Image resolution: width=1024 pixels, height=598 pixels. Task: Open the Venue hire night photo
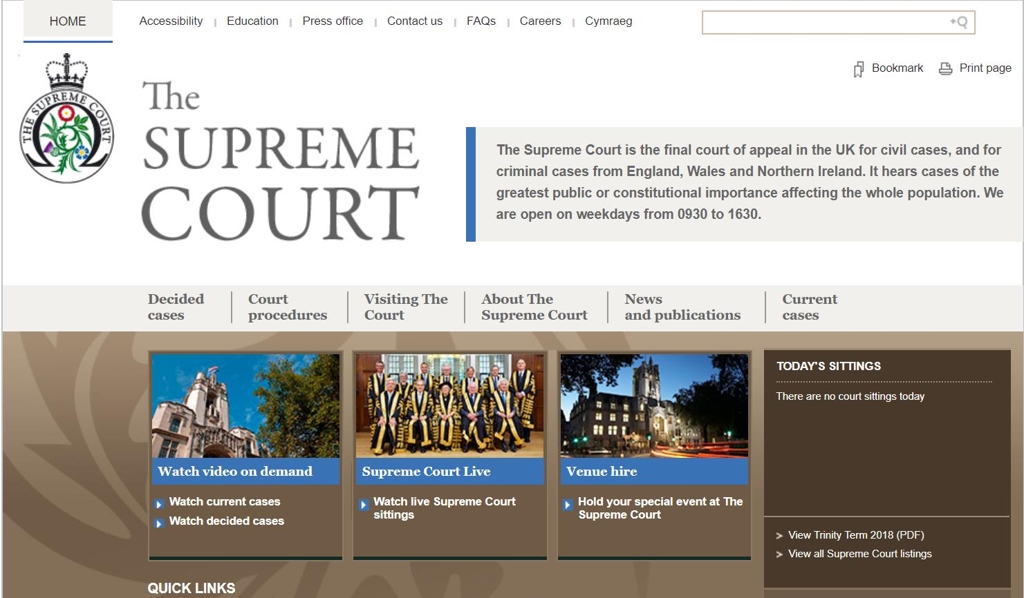[654, 406]
